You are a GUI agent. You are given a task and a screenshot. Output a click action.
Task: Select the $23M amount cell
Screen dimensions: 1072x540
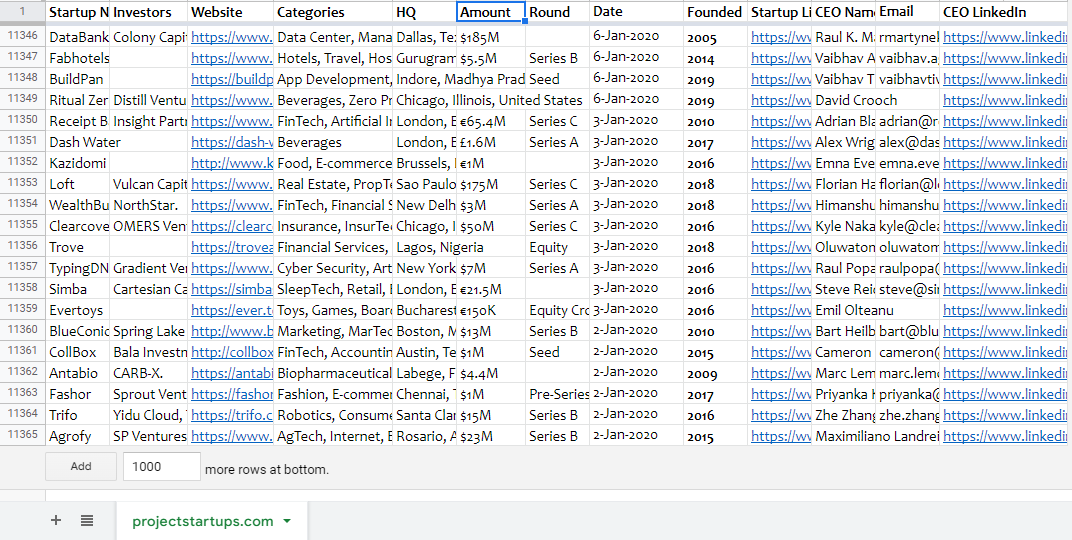[x=491, y=436]
